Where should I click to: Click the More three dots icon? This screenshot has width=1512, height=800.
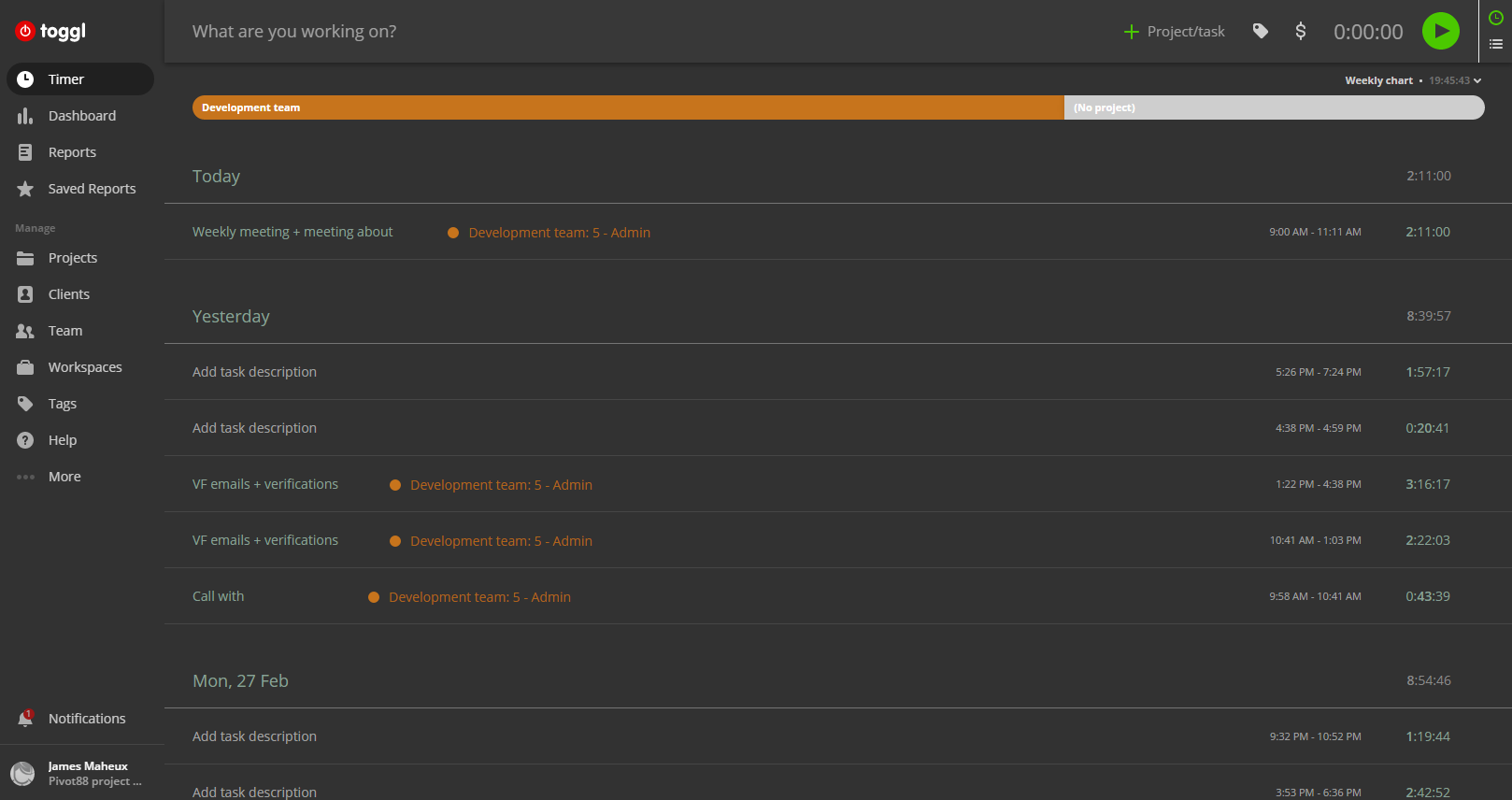coord(25,477)
